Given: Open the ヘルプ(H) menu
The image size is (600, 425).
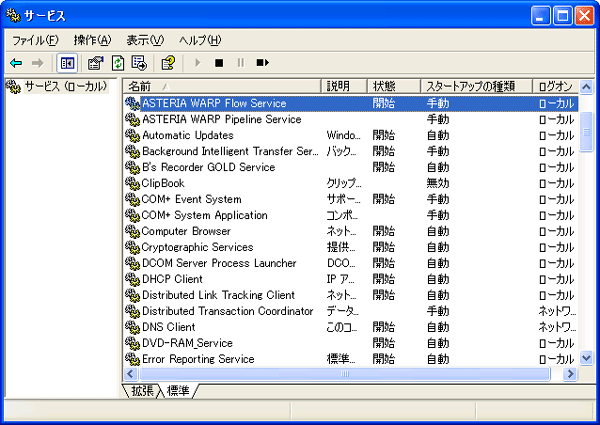Looking at the screenshot, I should (200, 40).
